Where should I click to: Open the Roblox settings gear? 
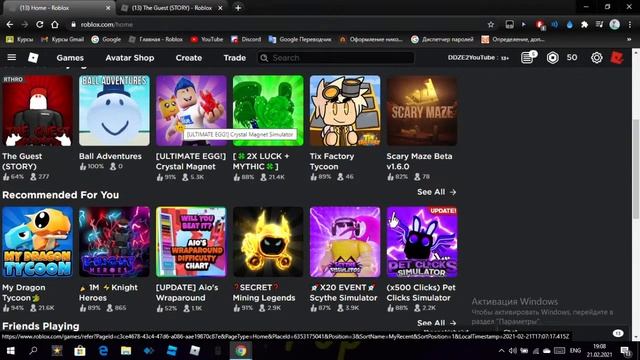tap(596, 58)
